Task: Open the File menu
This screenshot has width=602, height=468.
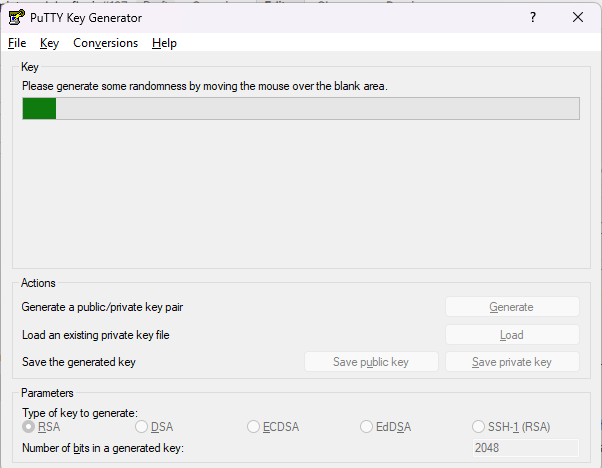Action: coord(17,43)
